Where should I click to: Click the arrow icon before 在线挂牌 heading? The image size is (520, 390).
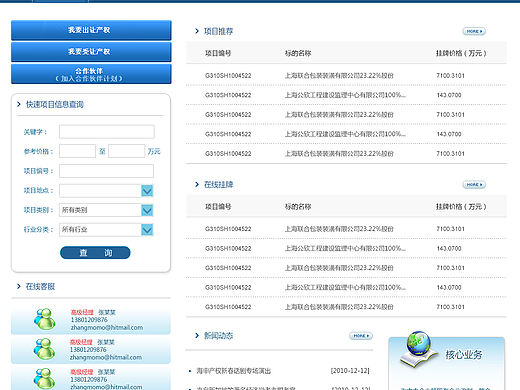[197, 184]
